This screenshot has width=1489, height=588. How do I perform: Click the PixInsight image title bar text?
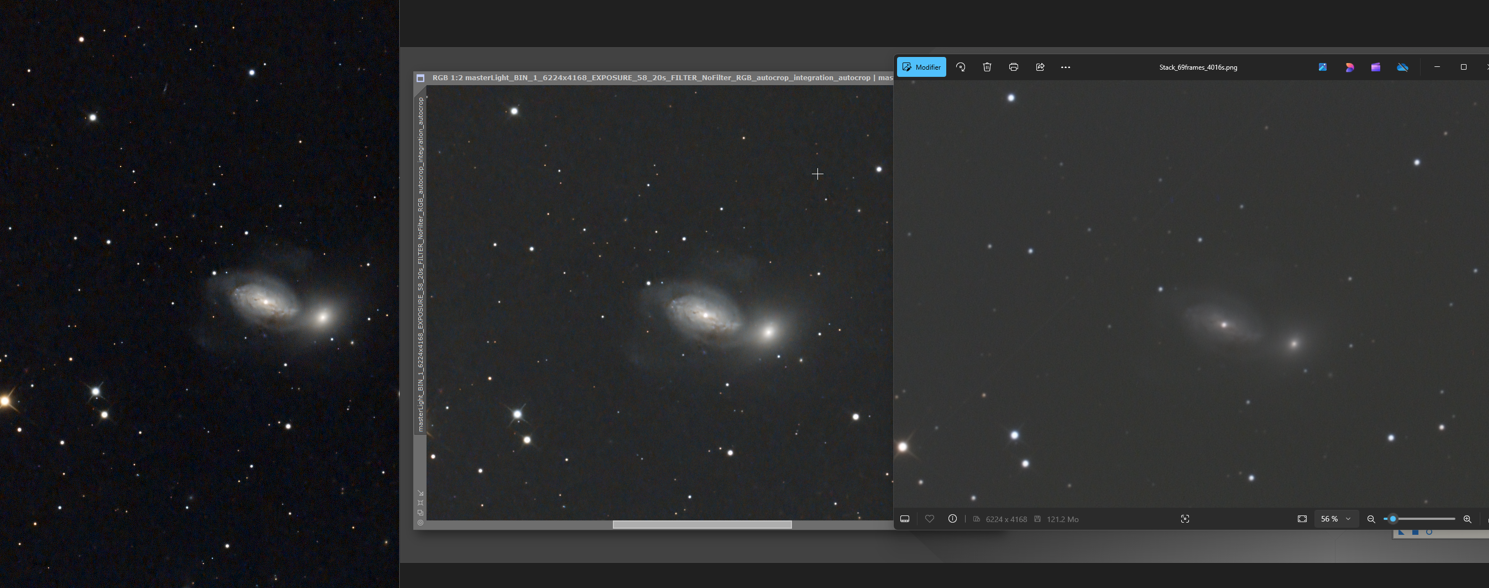click(662, 78)
